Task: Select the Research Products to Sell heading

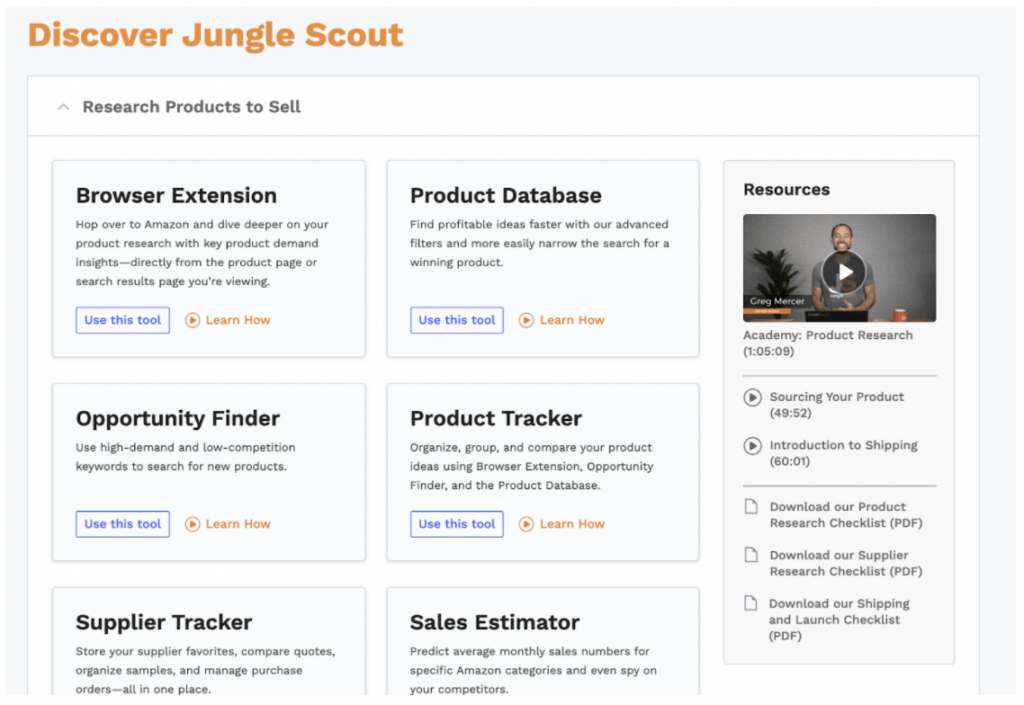Action: pos(191,107)
